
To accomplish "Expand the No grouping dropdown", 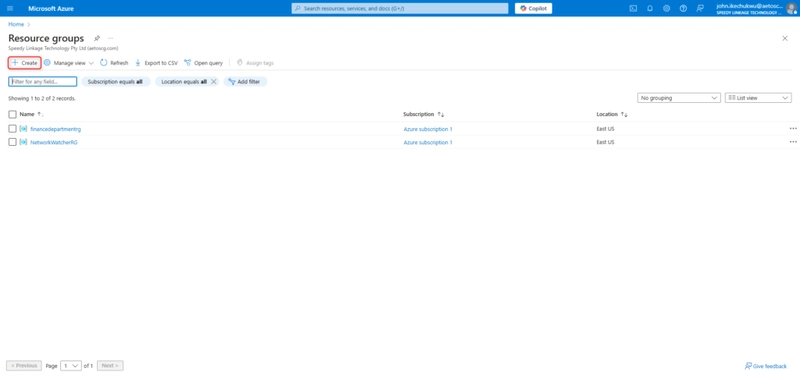I will (x=679, y=98).
